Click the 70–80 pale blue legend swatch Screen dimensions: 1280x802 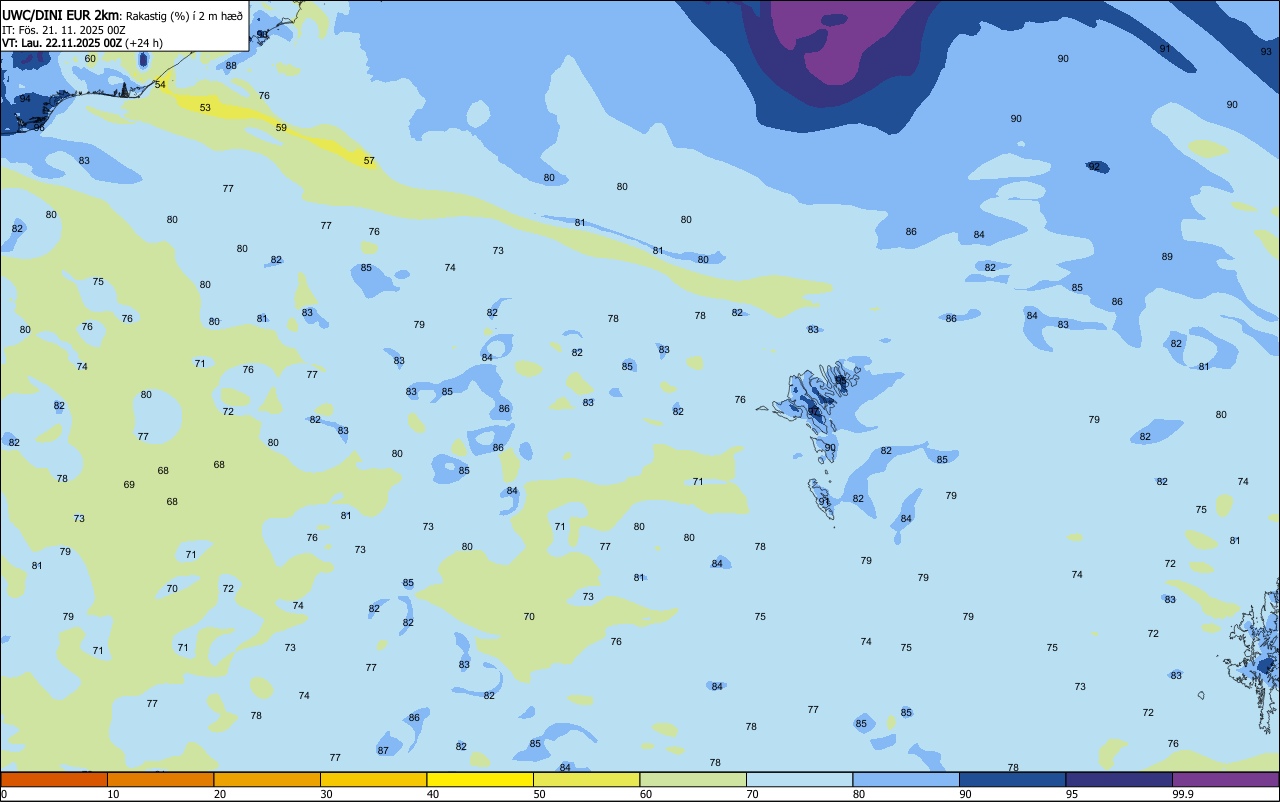pos(799,779)
